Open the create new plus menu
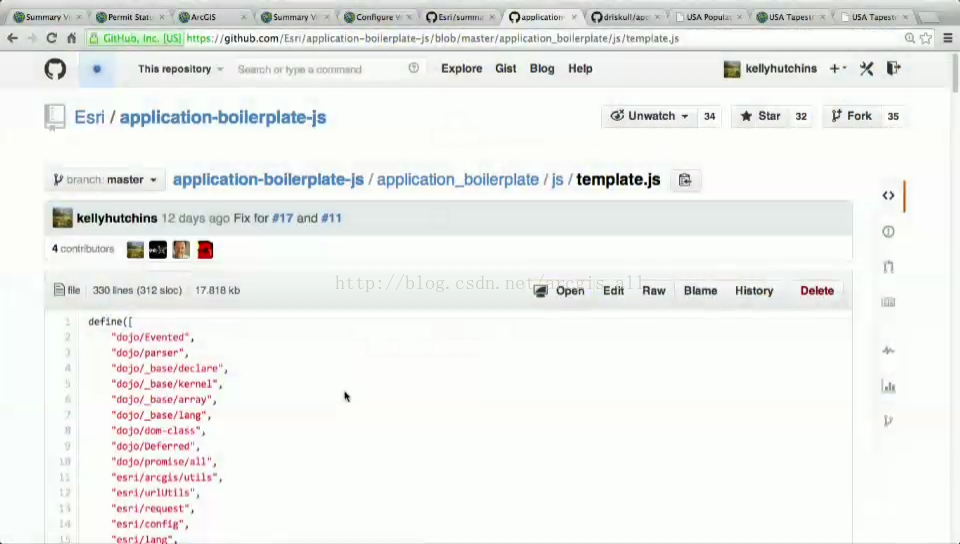 tap(838, 69)
